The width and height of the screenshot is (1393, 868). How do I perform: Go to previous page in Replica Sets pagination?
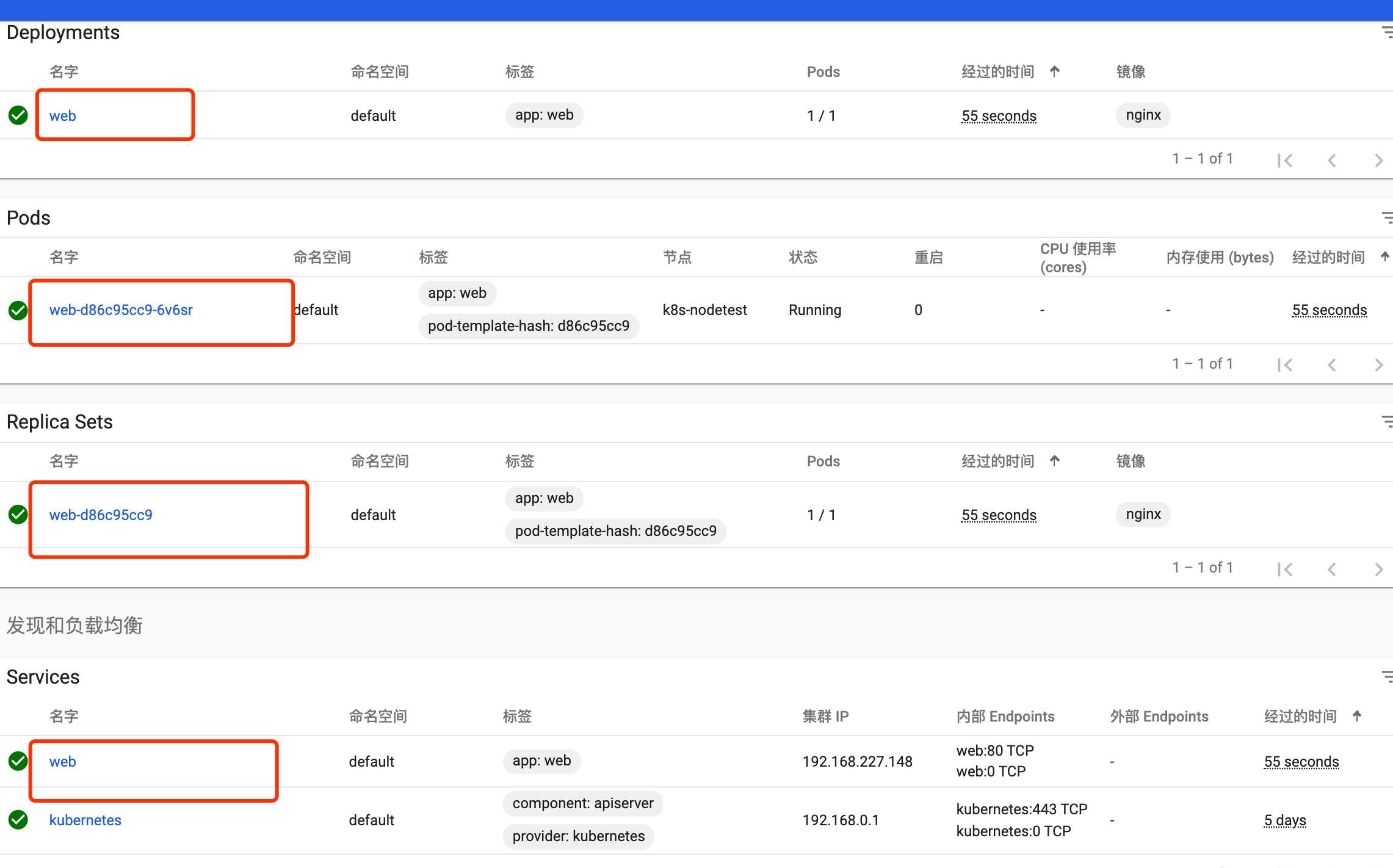click(x=1332, y=570)
